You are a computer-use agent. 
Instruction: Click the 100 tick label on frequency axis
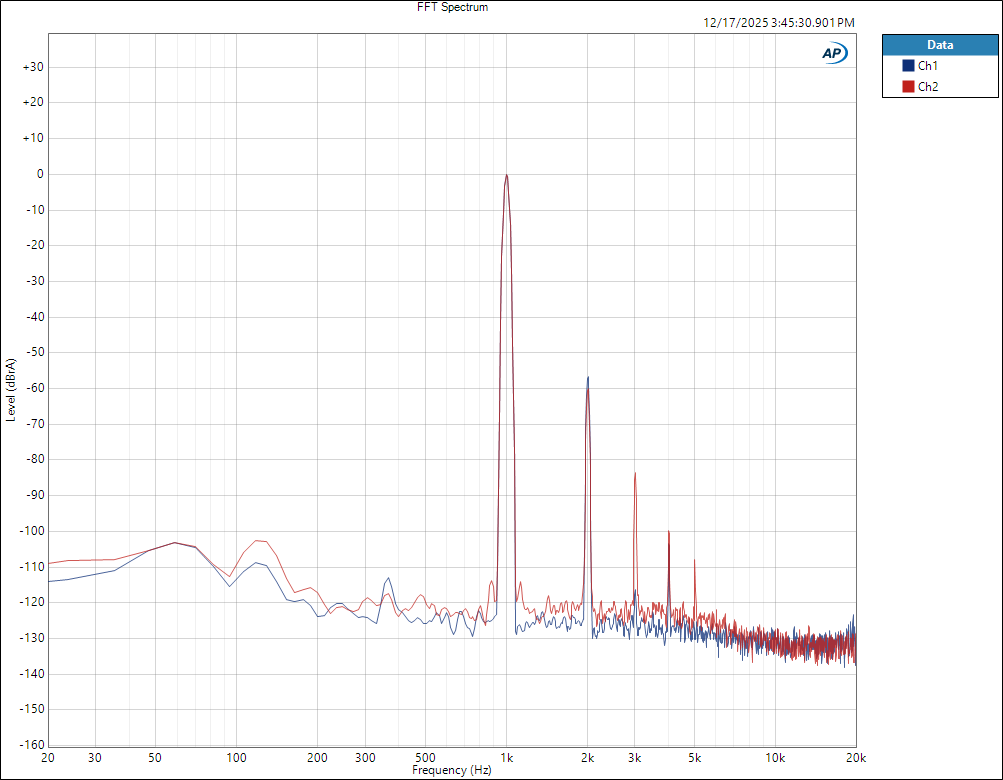click(236, 757)
